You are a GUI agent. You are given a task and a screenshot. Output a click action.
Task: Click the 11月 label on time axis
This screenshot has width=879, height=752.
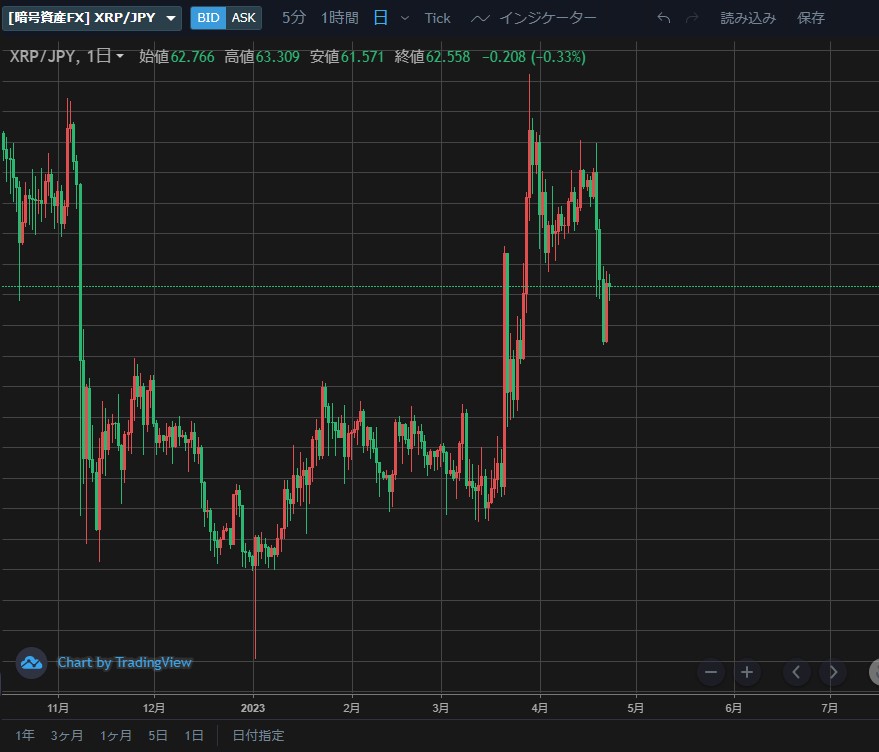[58, 708]
